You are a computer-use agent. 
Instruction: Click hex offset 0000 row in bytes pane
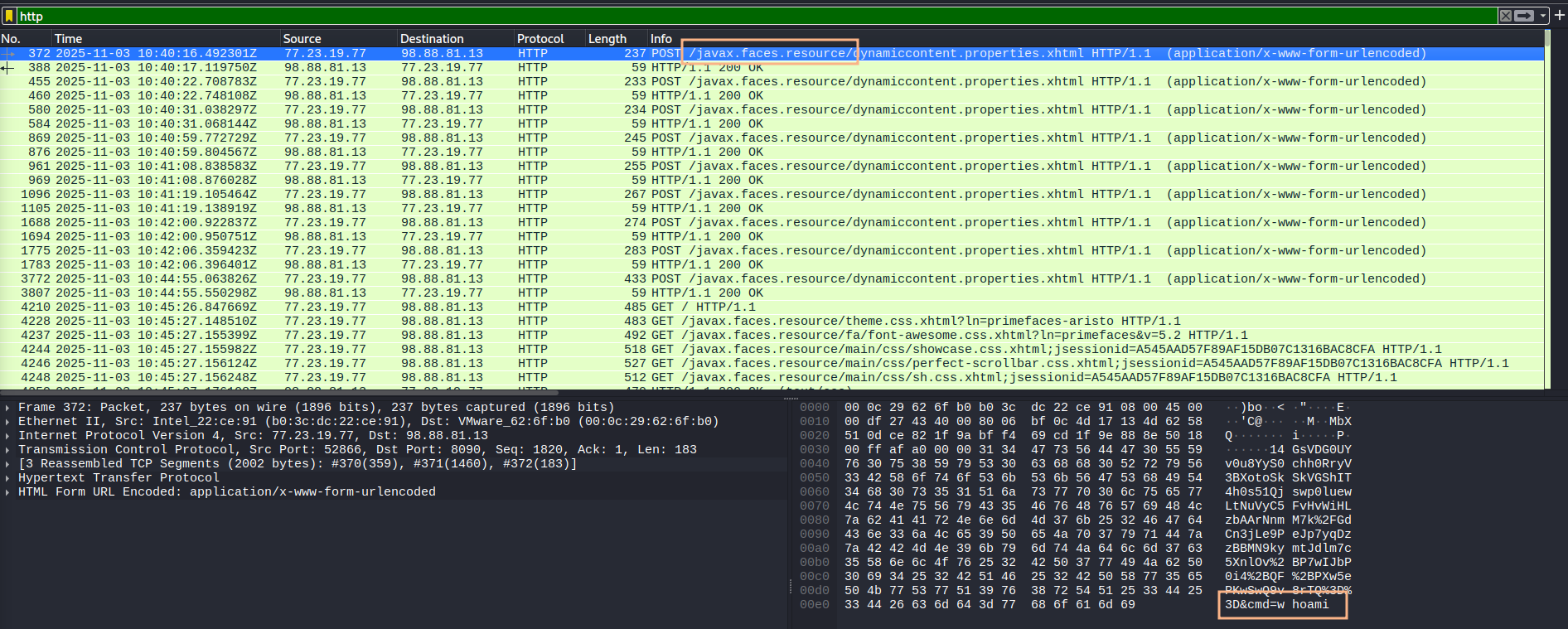pyautogui.click(x=815, y=408)
